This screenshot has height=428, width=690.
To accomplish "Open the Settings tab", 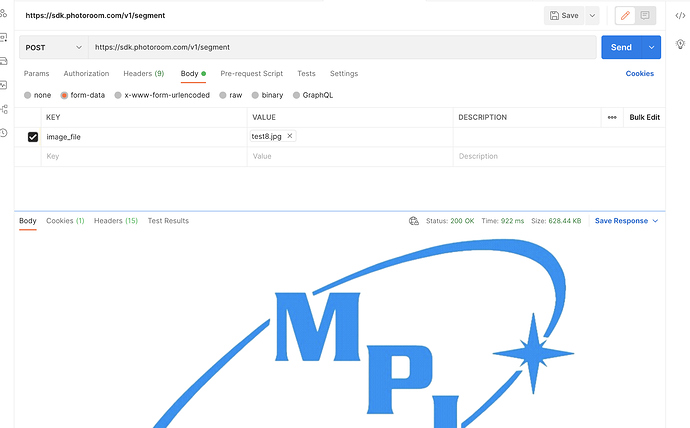I will point(344,73).
